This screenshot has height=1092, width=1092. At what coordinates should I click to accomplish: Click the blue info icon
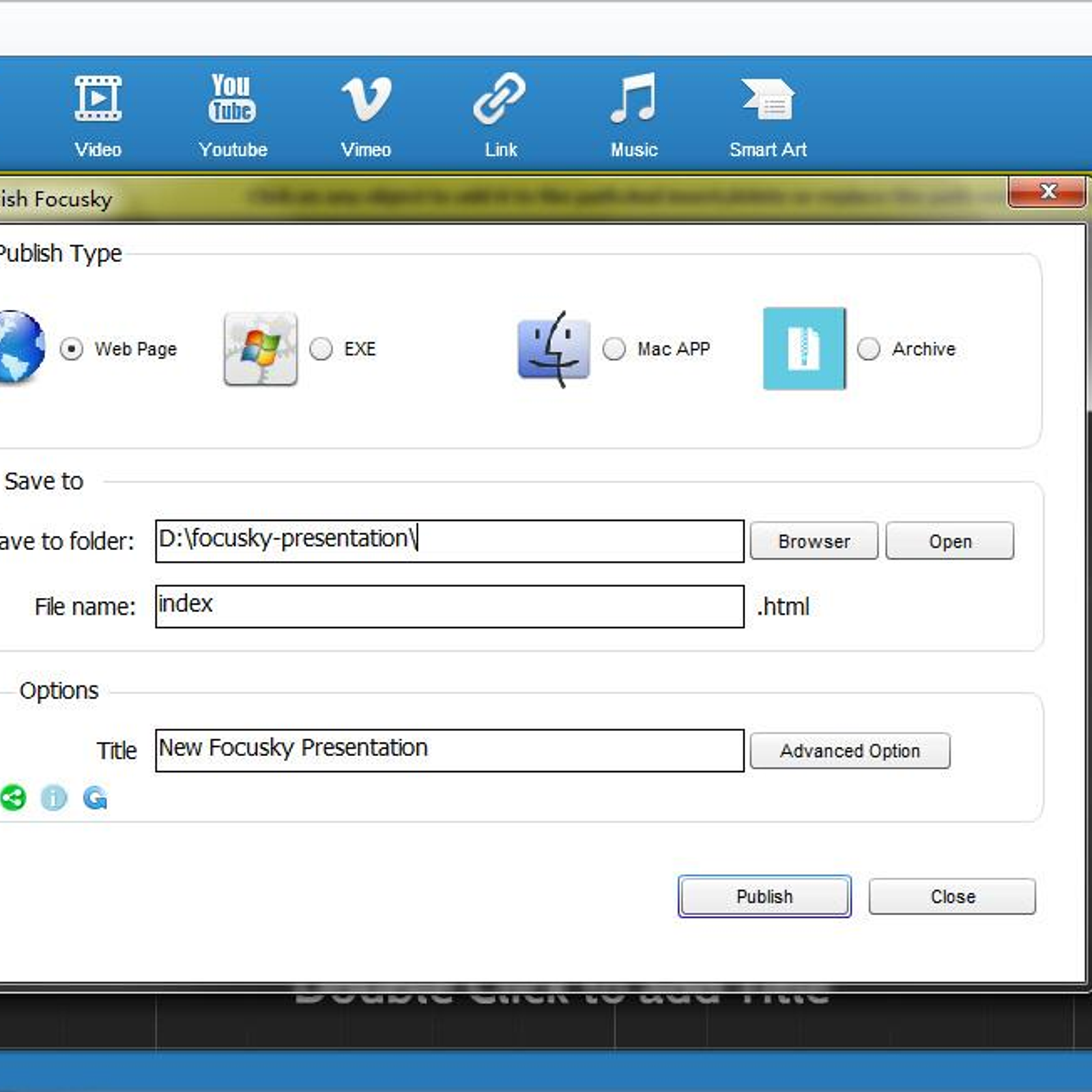pyautogui.click(x=54, y=797)
